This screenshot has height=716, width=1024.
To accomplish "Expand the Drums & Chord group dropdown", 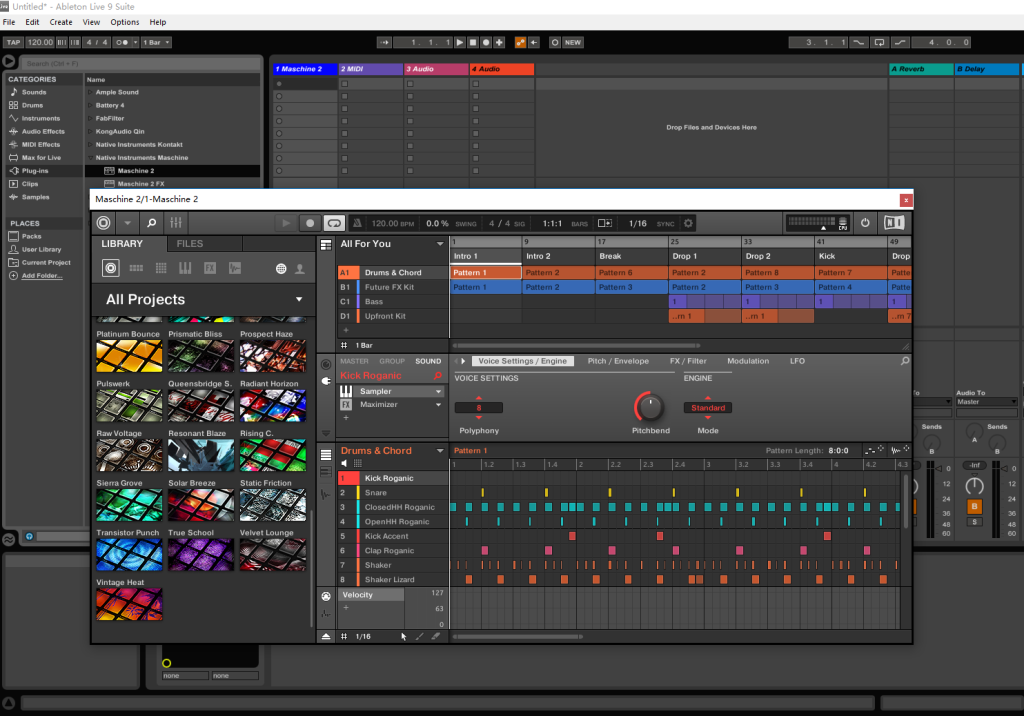I will pyautogui.click(x=440, y=451).
